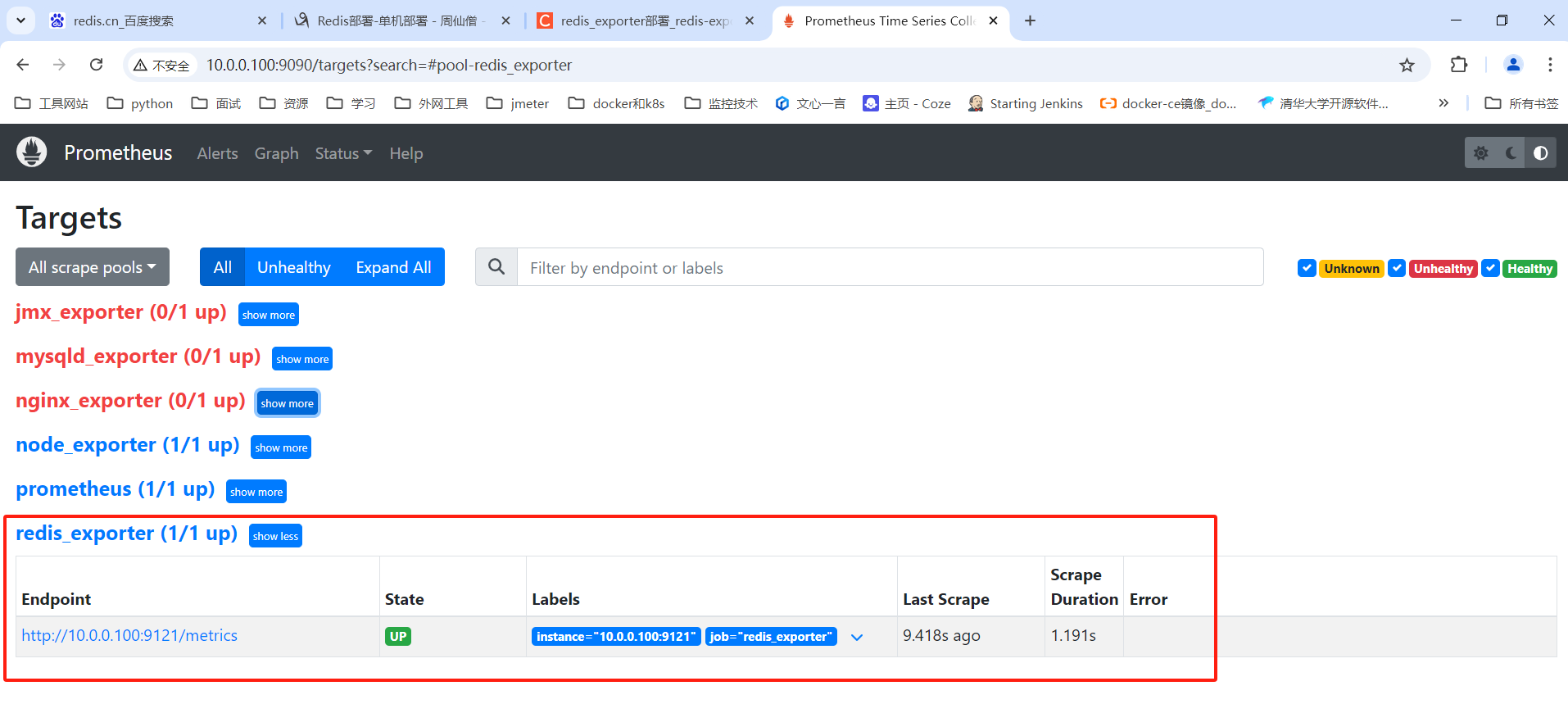Viewport: 1568px width, 704px height.
Task: Click the browser address bar URL
Action: (x=389, y=65)
